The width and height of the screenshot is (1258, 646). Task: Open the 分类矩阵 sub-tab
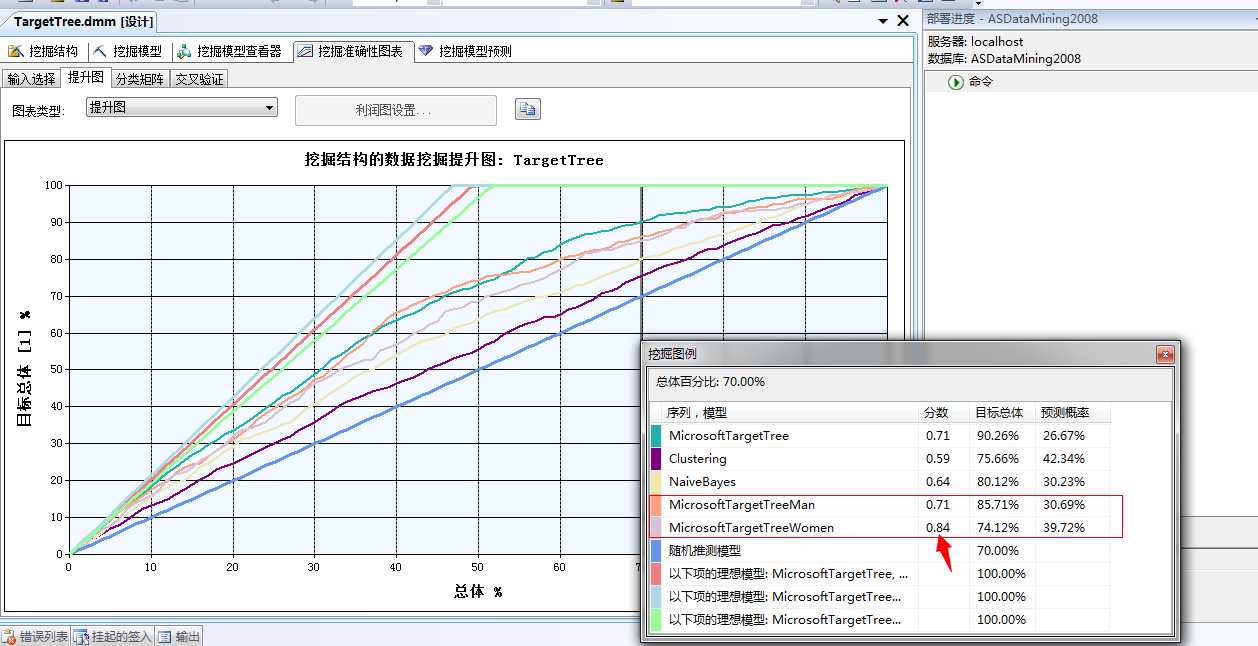tap(139, 79)
